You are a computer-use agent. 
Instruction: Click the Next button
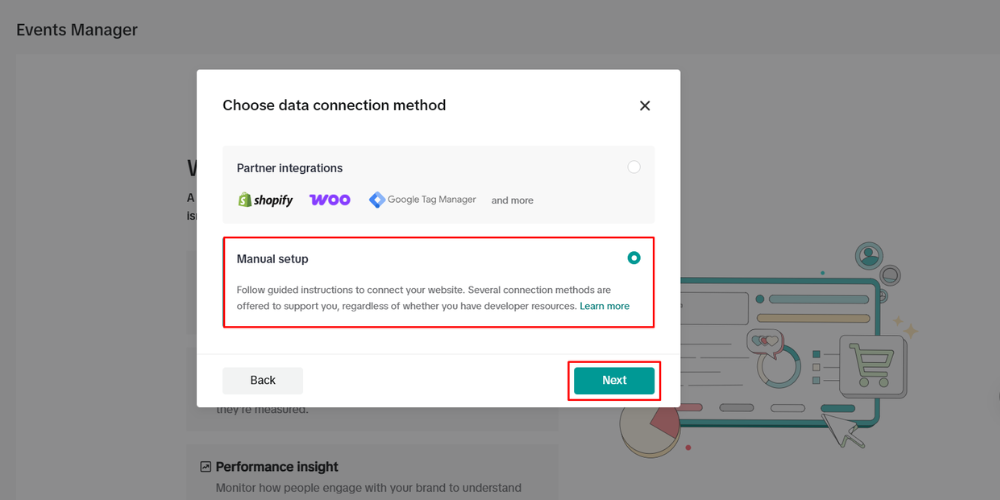614,380
